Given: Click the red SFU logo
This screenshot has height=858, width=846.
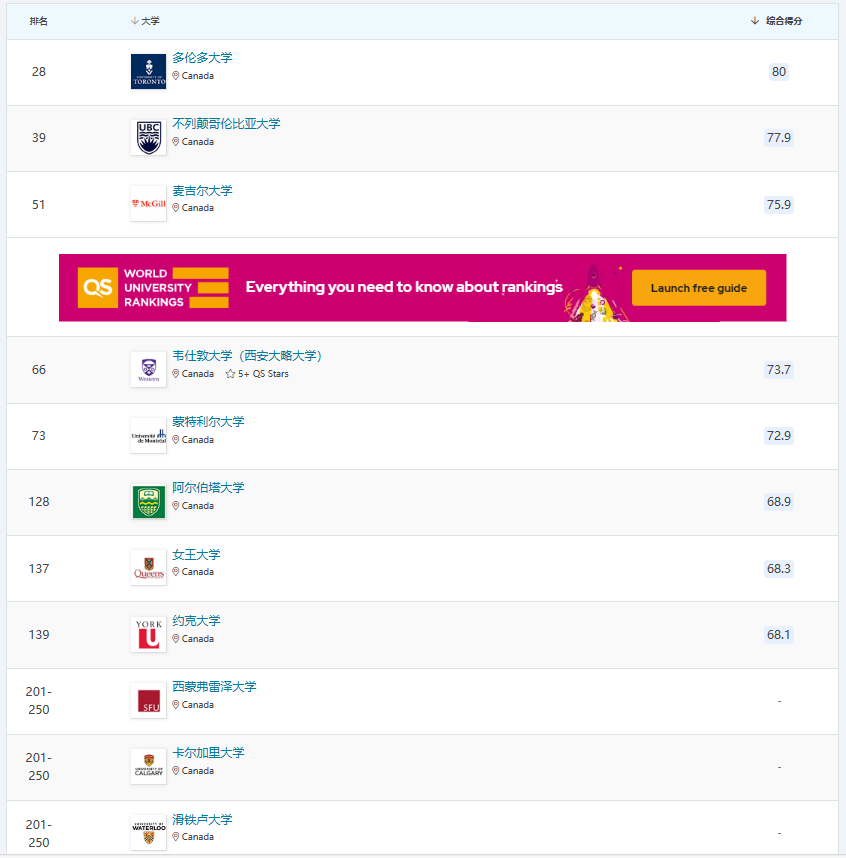Looking at the screenshot, I should (x=148, y=700).
